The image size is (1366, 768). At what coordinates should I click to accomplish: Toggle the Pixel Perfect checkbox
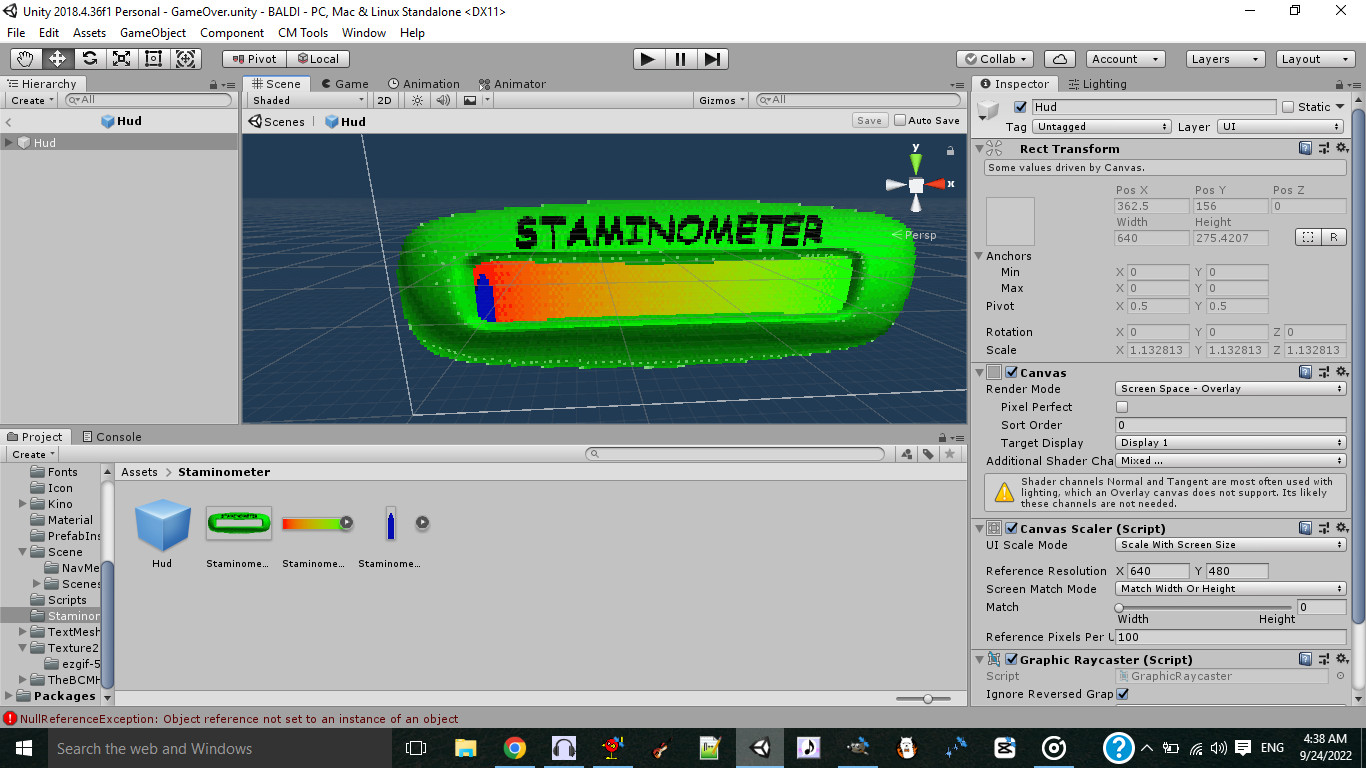[1122, 407]
